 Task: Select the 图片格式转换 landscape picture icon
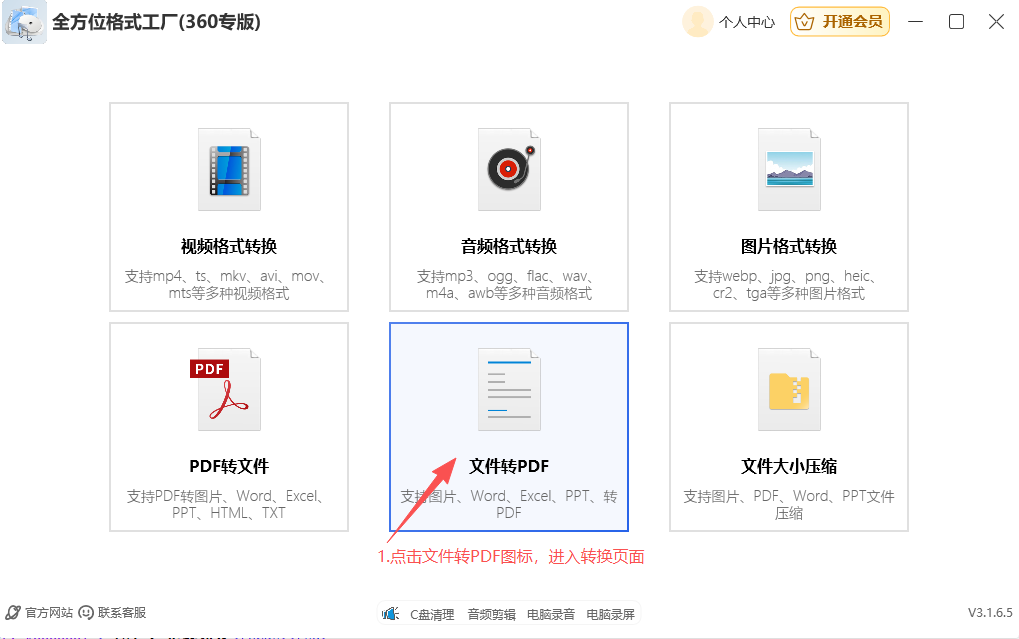click(x=789, y=168)
